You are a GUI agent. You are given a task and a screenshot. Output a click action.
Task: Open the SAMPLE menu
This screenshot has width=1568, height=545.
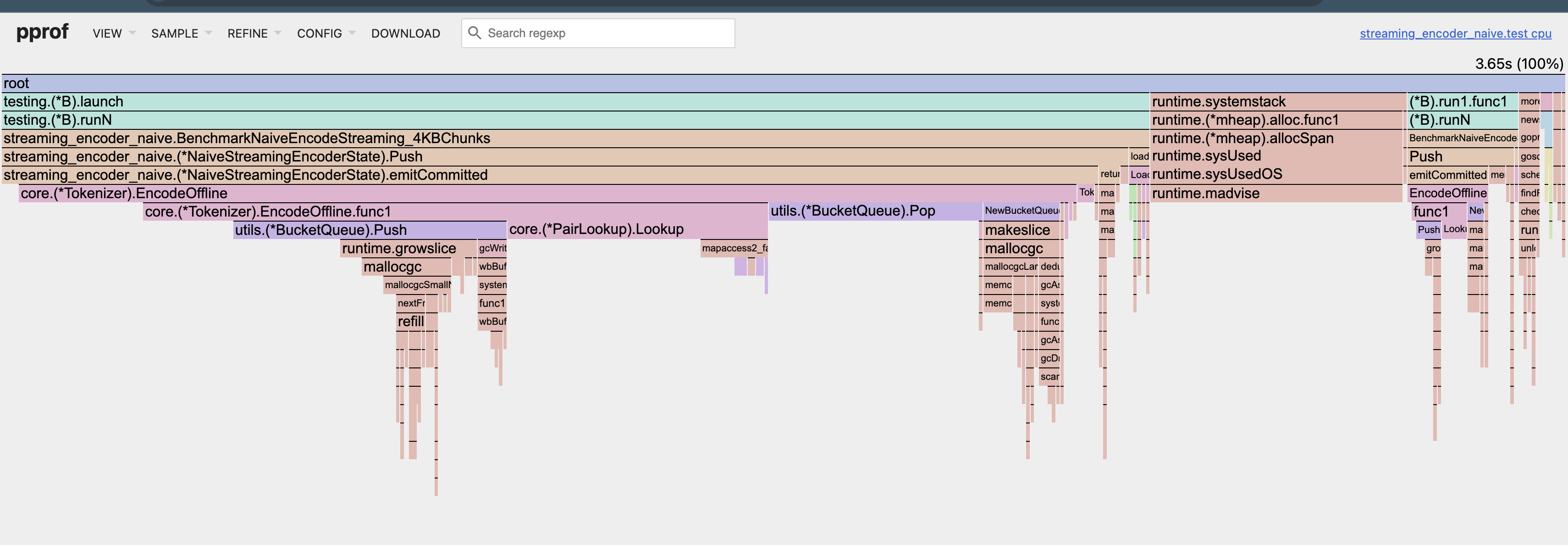click(x=175, y=33)
